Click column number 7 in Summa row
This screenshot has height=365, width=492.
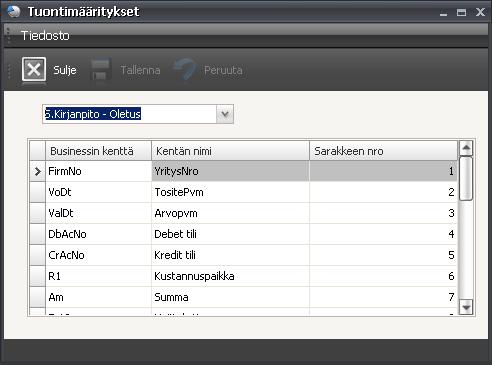click(383, 297)
